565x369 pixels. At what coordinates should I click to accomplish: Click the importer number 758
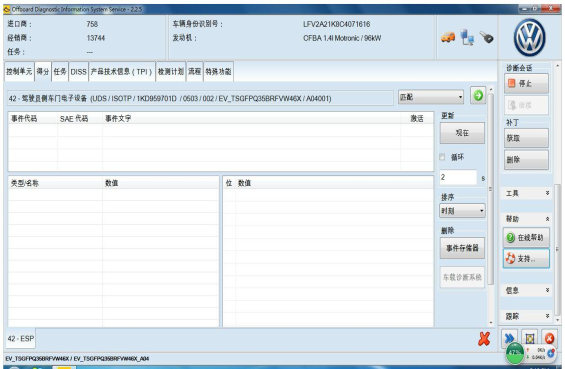click(x=92, y=24)
